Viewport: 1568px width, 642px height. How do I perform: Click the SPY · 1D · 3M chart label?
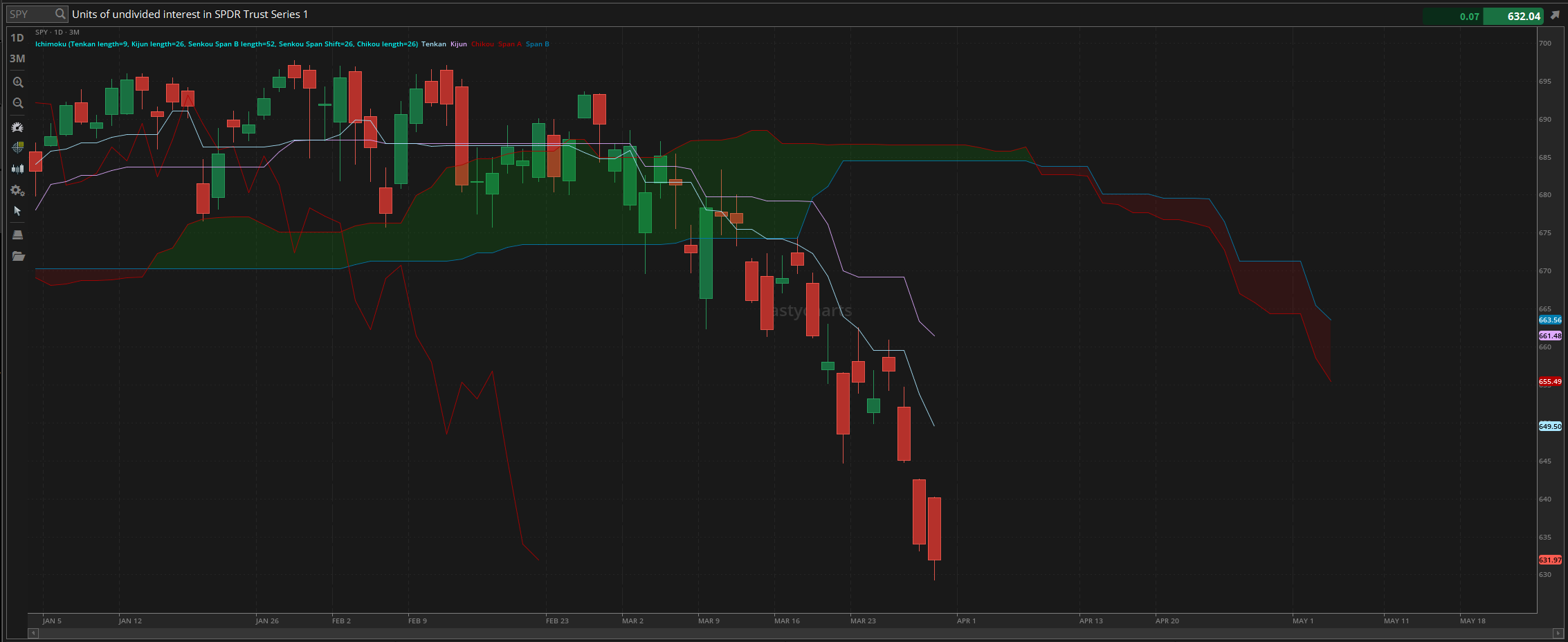57,33
